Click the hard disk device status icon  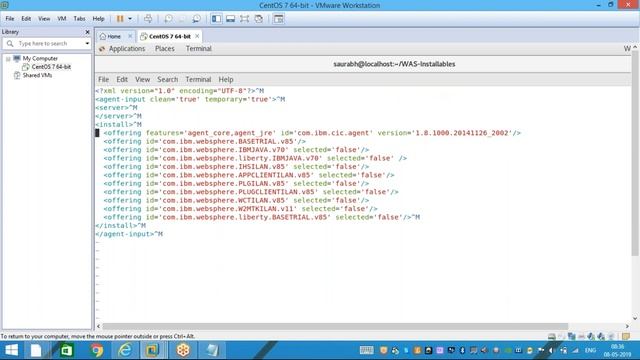551,336
